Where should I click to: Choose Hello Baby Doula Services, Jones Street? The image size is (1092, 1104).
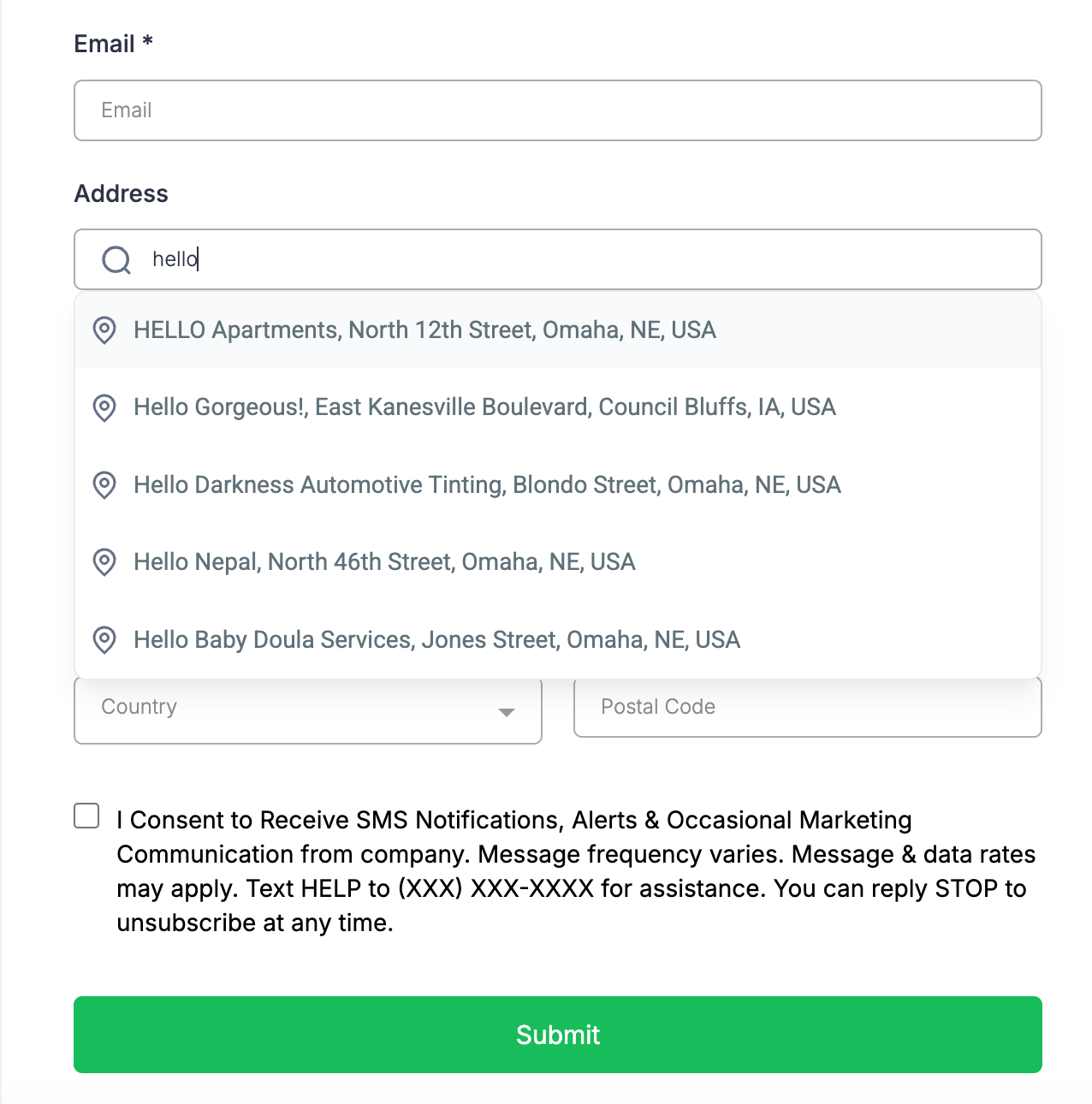pos(436,640)
